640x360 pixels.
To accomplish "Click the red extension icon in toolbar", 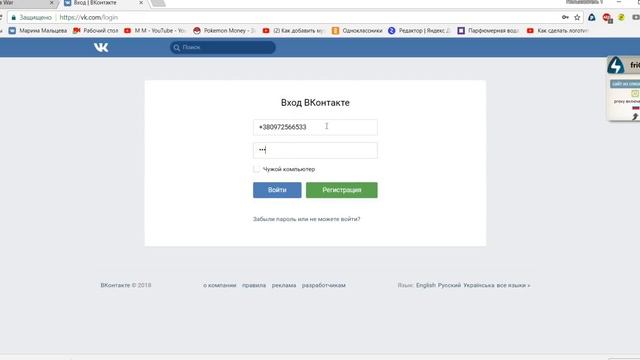I will coord(607,18).
